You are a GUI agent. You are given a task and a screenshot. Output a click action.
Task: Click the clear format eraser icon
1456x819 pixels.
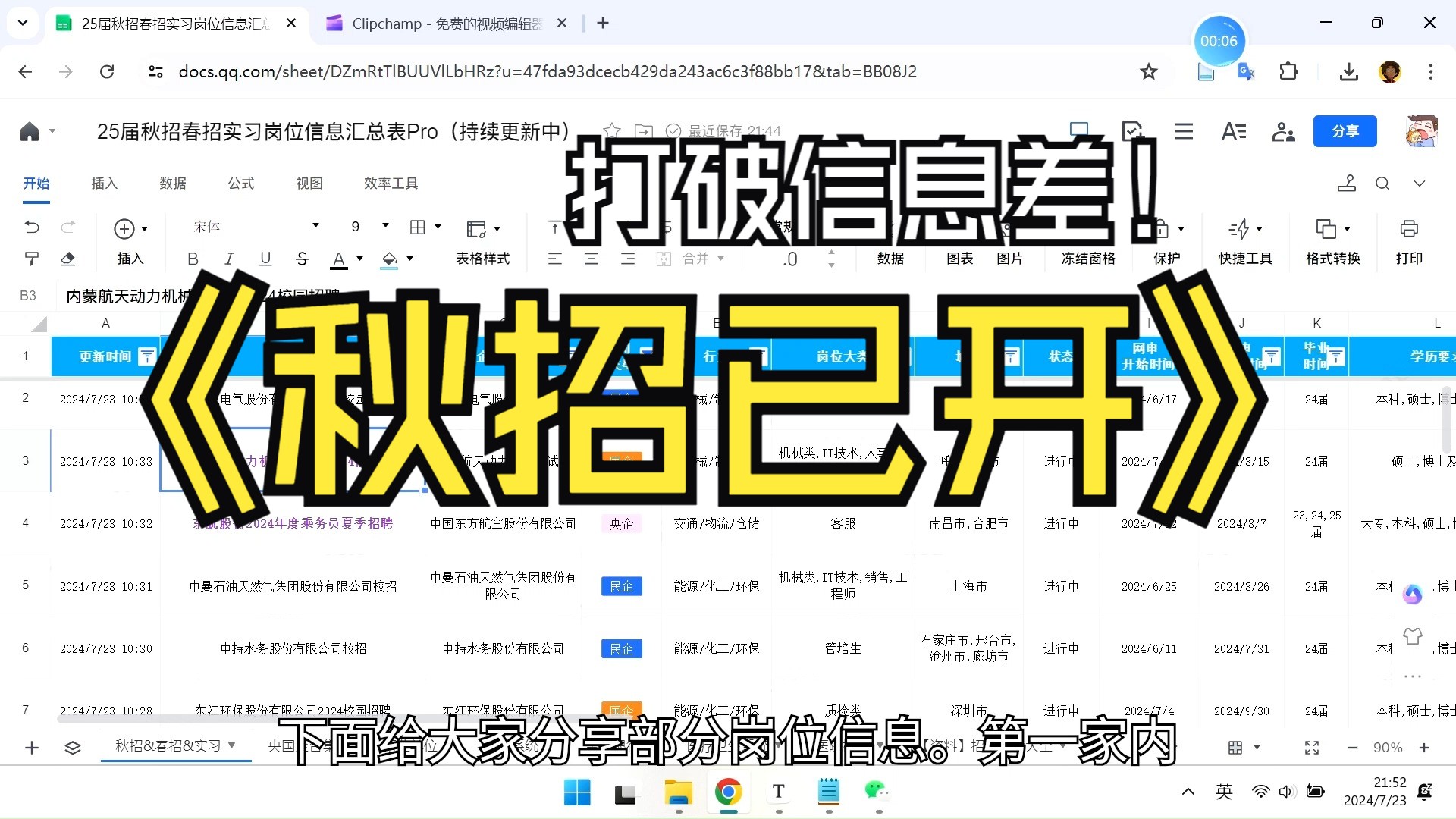click(68, 259)
